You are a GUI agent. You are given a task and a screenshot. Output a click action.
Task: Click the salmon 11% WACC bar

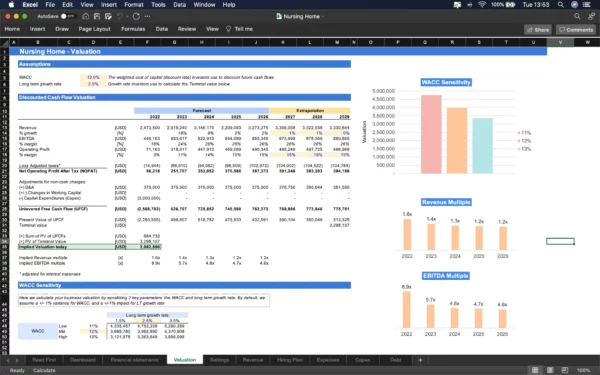tap(431, 134)
